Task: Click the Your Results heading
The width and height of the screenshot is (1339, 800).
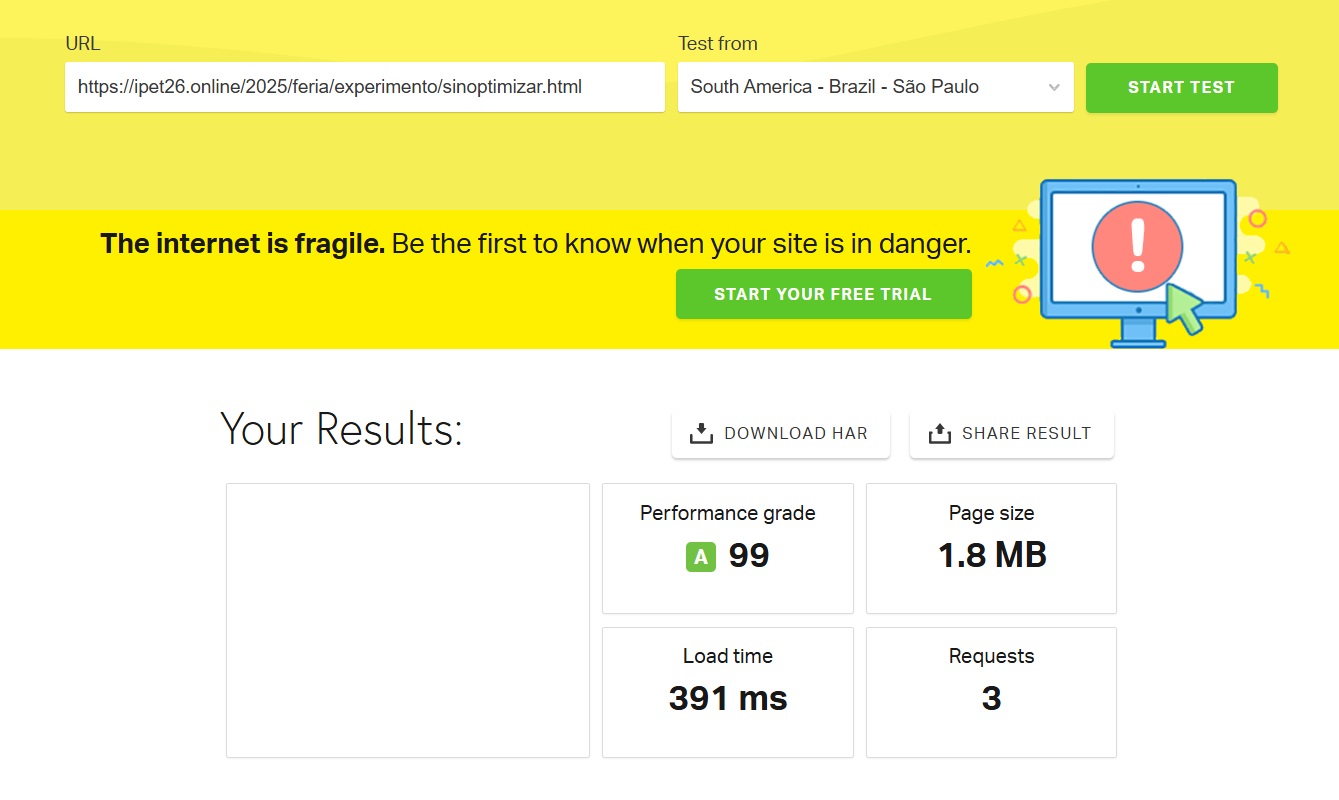Action: pos(341,430)
